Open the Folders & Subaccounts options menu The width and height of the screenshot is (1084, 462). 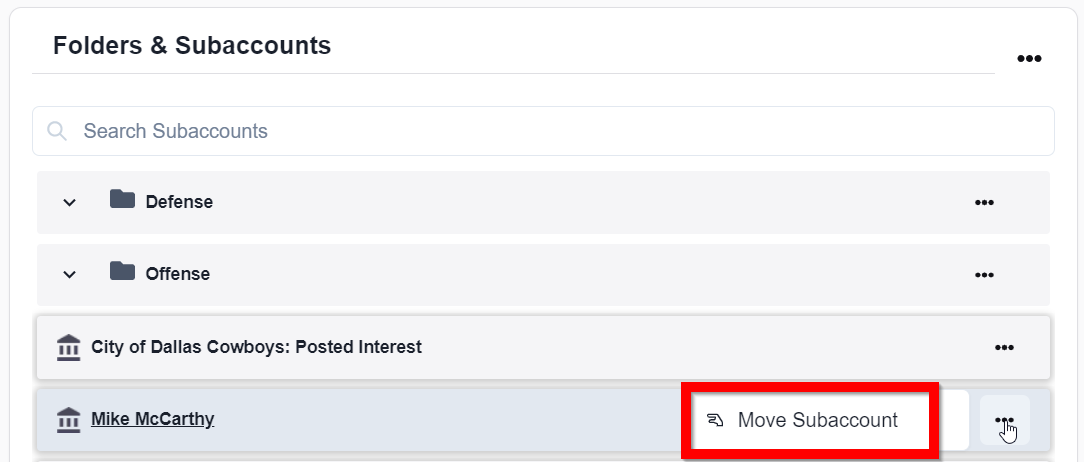[1029, 59]
